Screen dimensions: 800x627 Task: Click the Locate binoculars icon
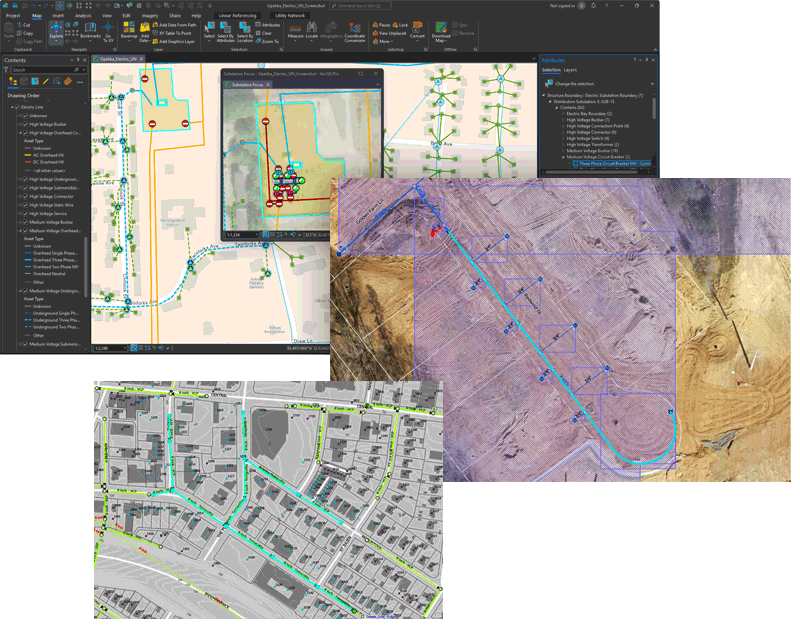pos(314,35)
